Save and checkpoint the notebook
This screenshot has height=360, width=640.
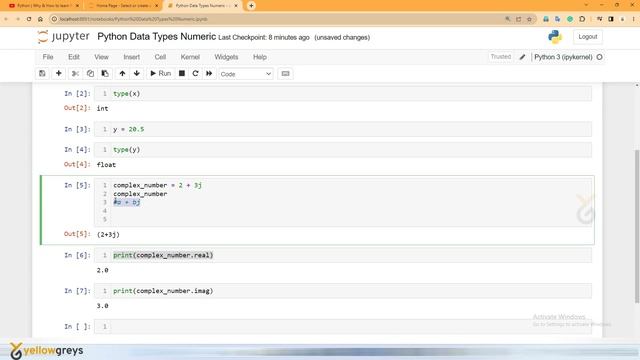42,73
